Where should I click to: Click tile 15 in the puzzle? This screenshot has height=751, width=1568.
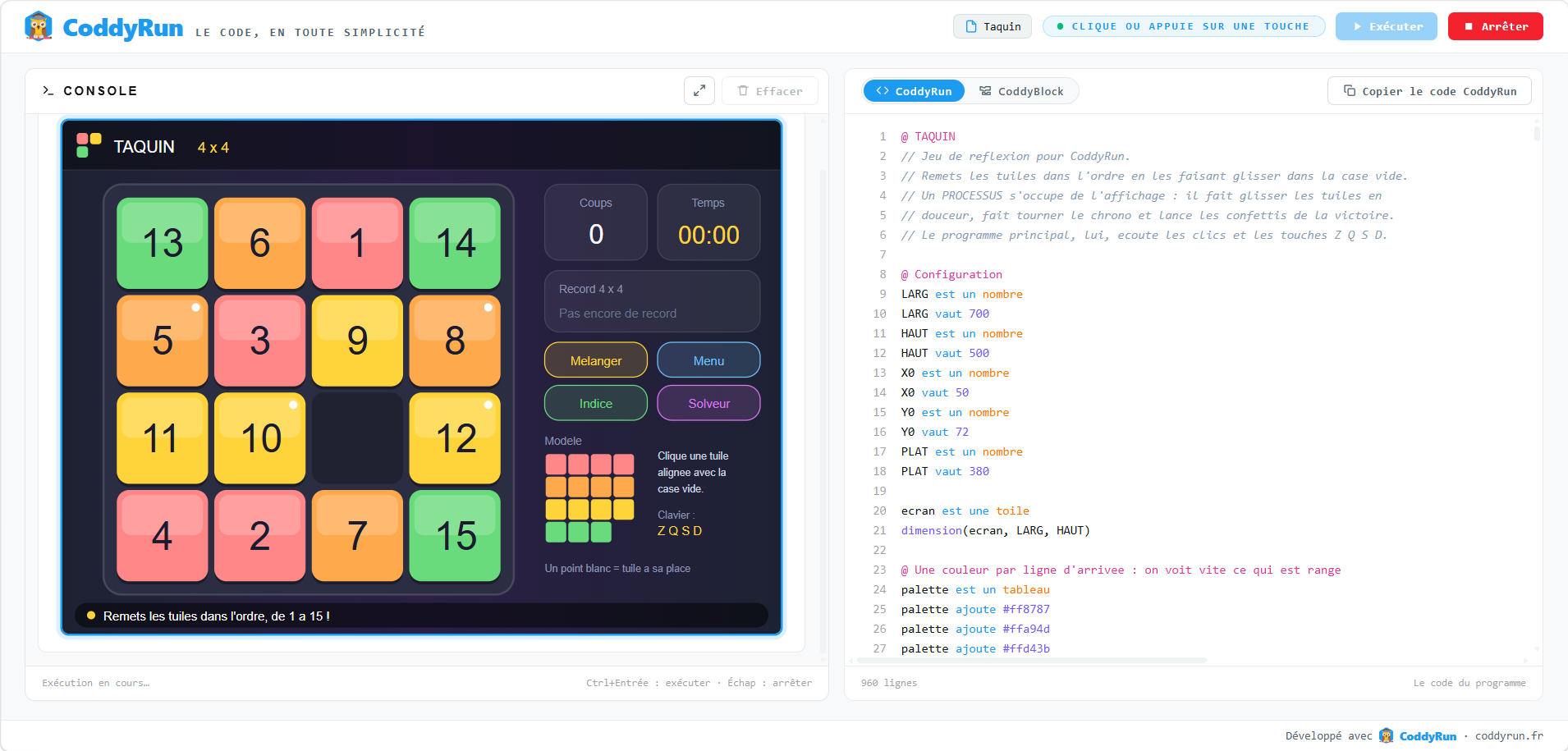click(x=455, y=536)
